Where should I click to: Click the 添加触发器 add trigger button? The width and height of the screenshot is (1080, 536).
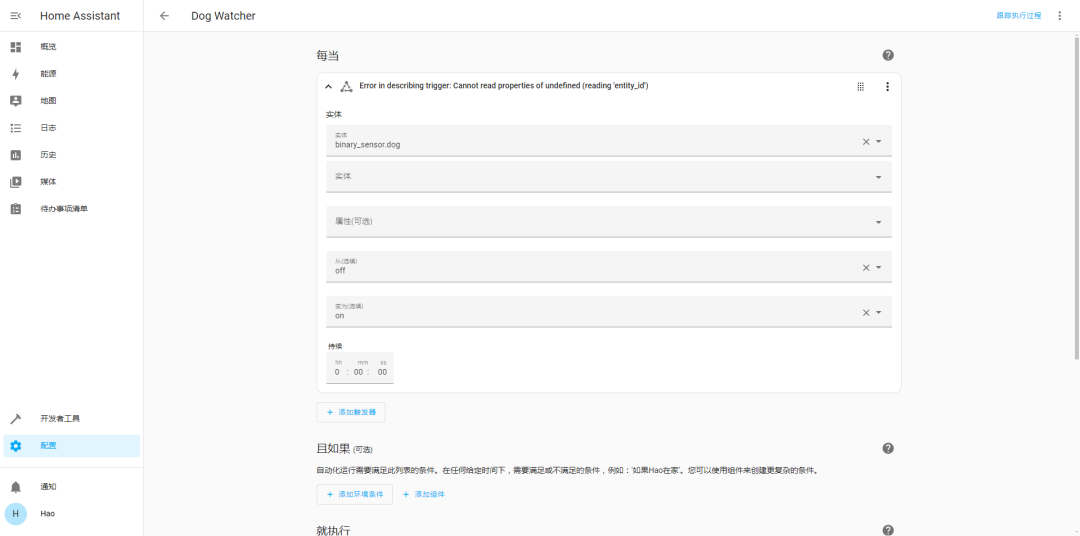pyautogui.click(x=351, y=412)
